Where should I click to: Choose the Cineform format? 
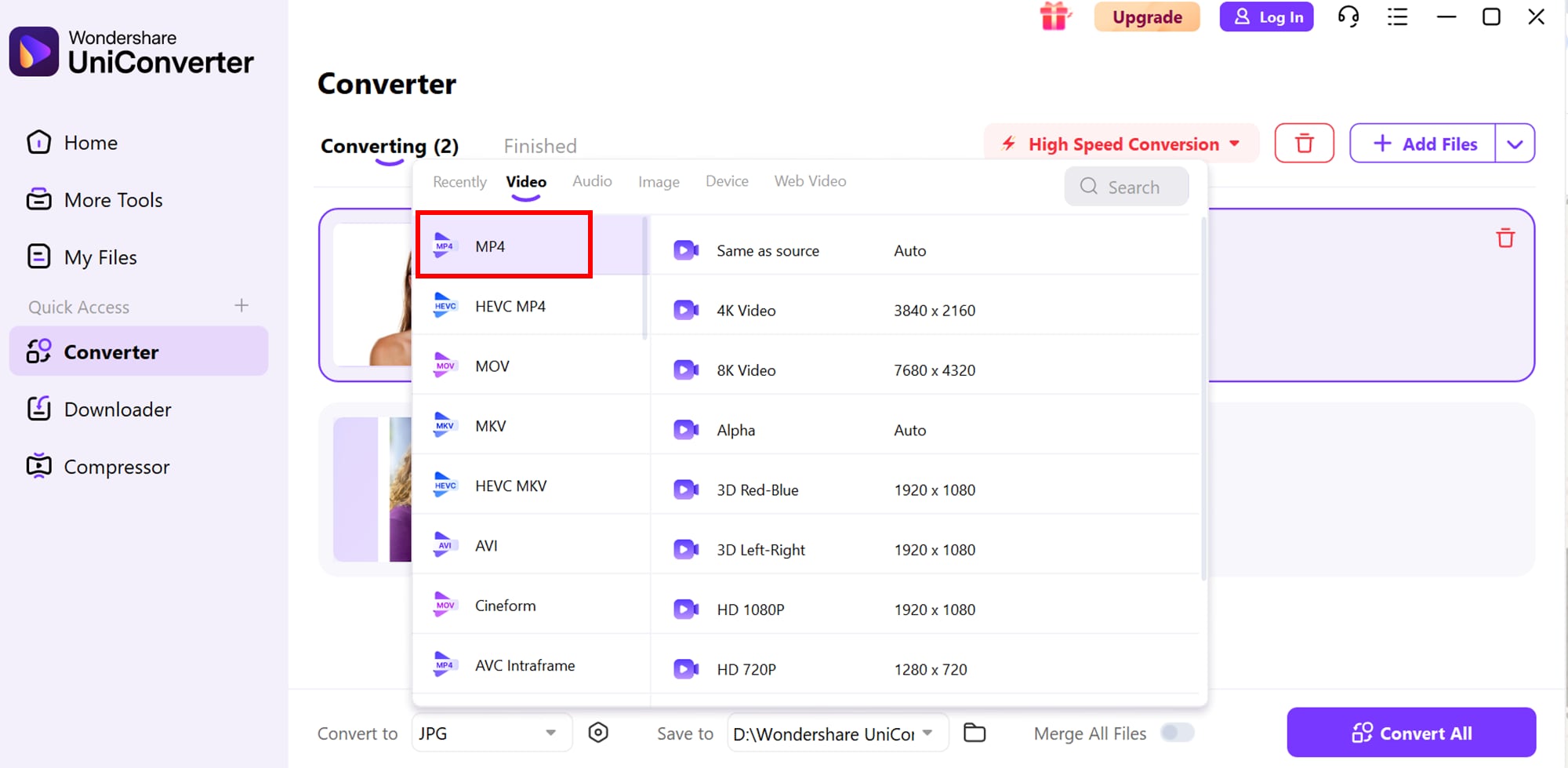pos(531,606)
